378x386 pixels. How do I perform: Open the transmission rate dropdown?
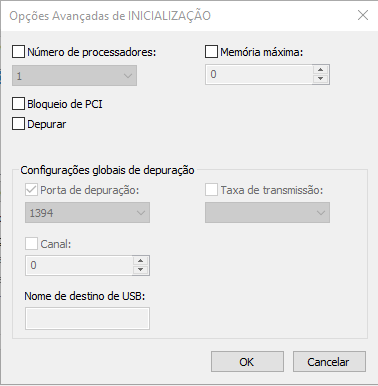click(267, 212)
